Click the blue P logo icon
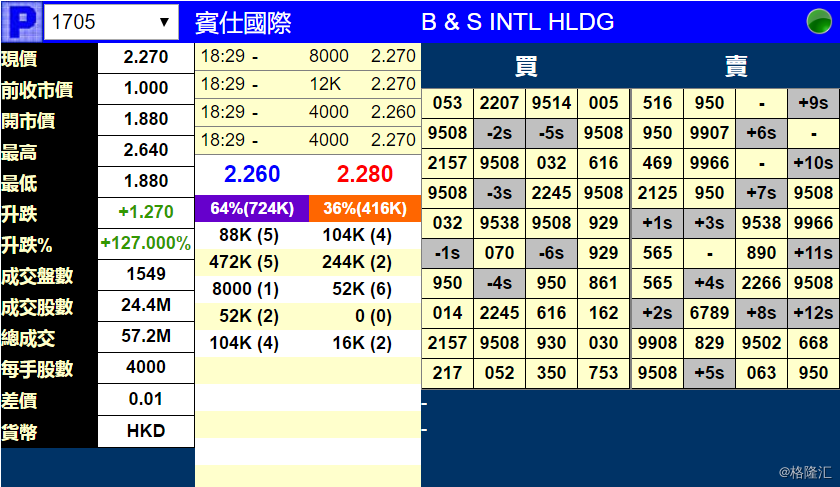 pos(21,22)
